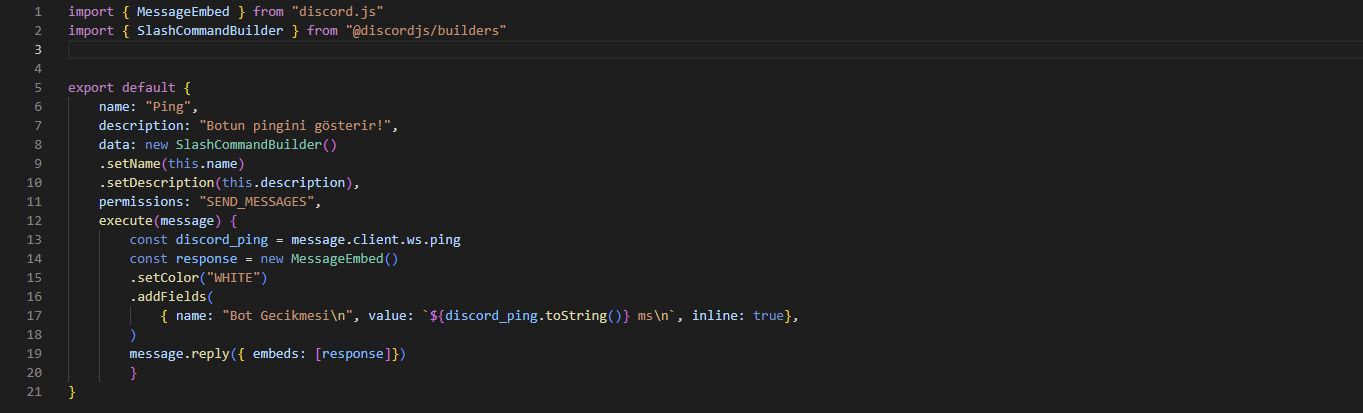Click gutter line number 17
This screenshot has width=1363, height=413.
(34, 316)
